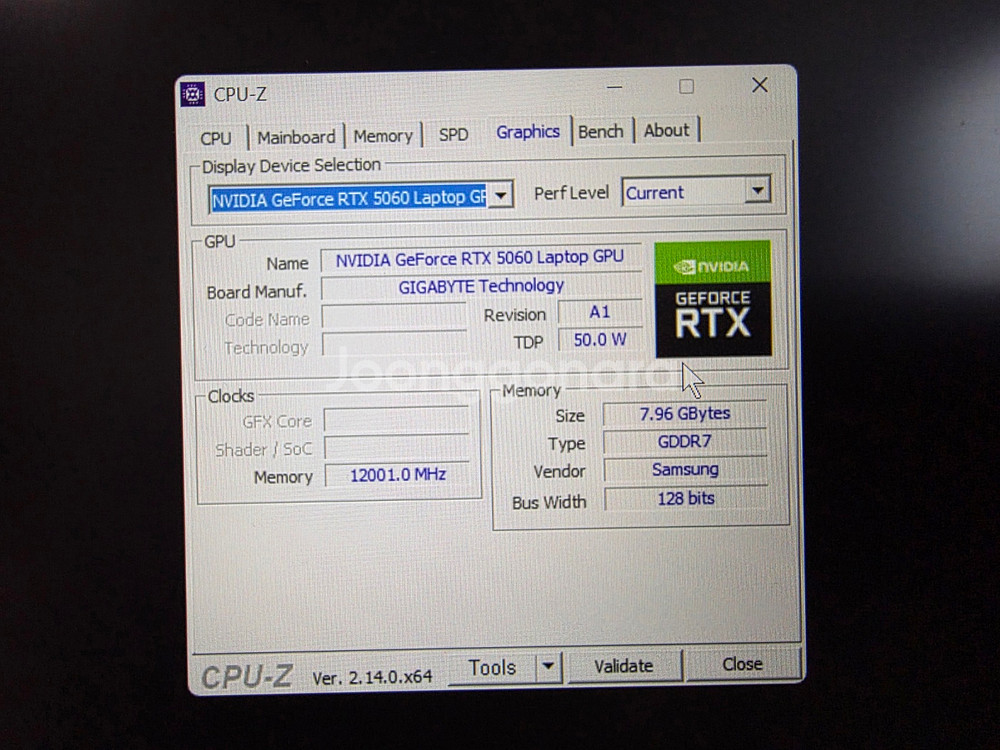The height and width of the screenshot is (750, 1000).
Task: Open the Perf Level dropdown arrow
Action: [x=758, y=190]
